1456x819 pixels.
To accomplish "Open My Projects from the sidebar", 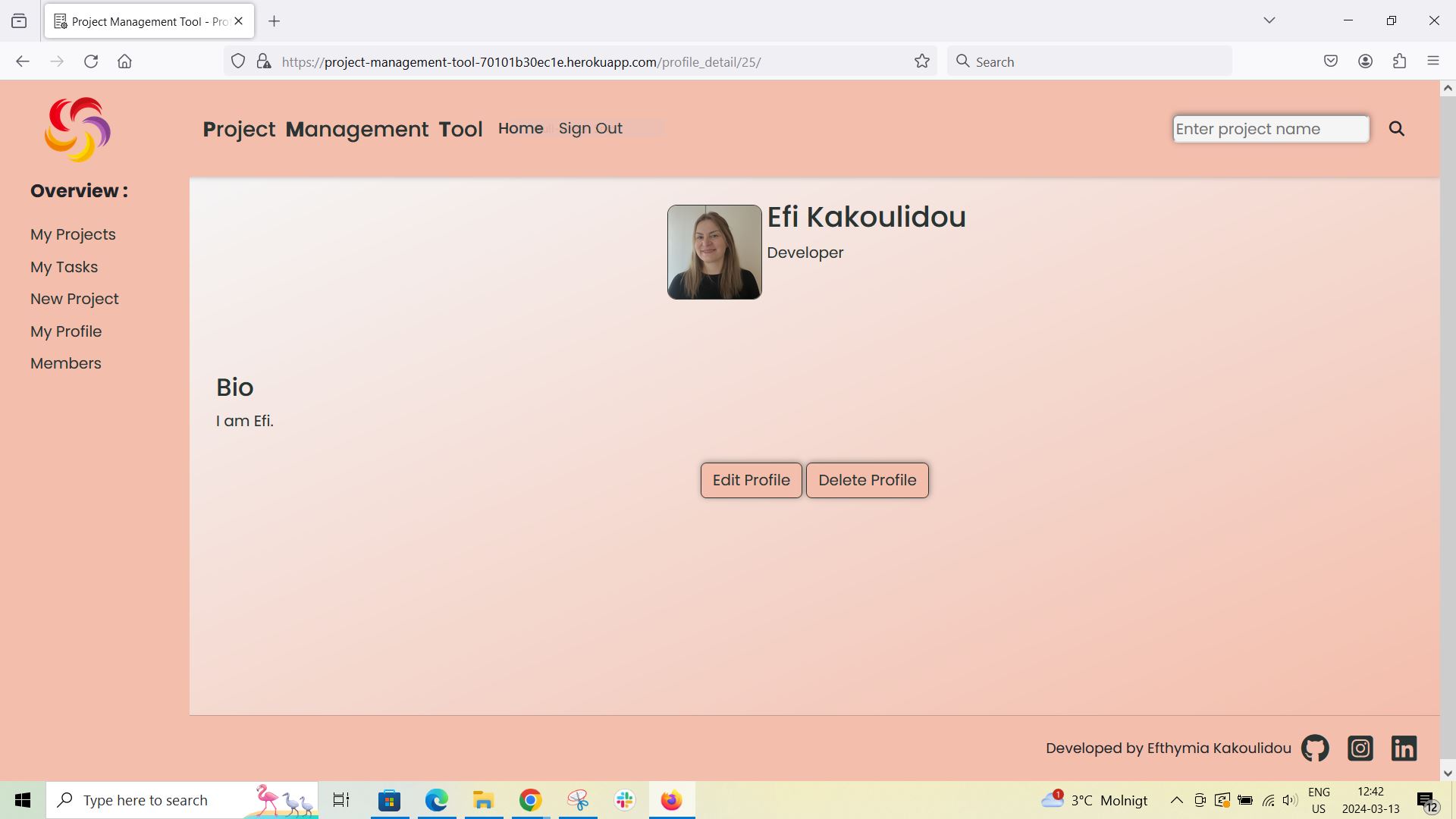I will tap(73, 234).
